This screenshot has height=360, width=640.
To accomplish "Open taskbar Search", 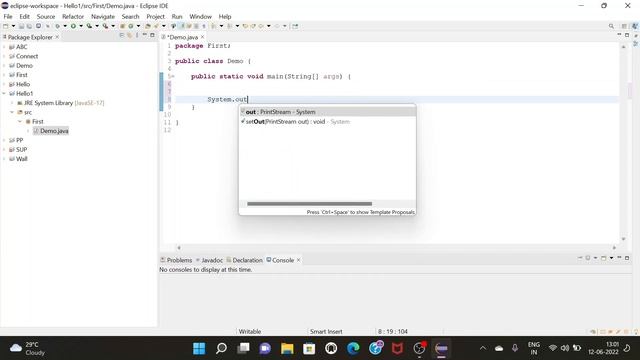I will coord(221,348).
